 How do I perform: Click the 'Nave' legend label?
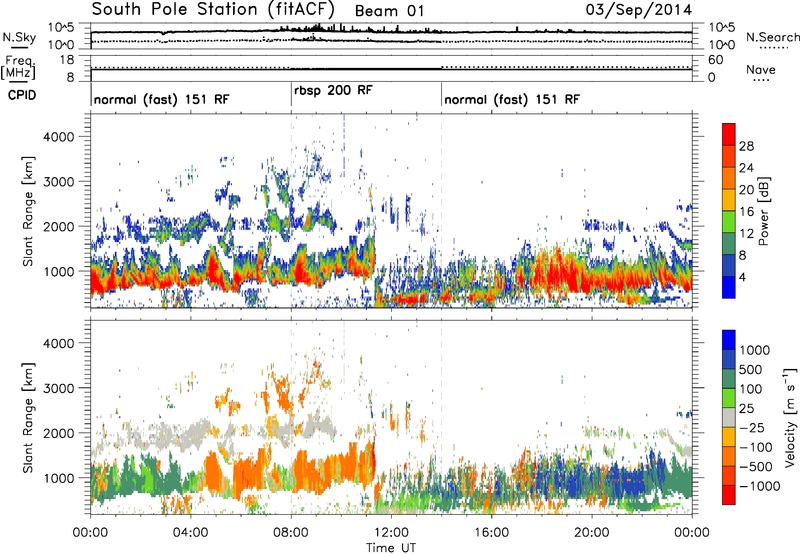pos(761,69)
